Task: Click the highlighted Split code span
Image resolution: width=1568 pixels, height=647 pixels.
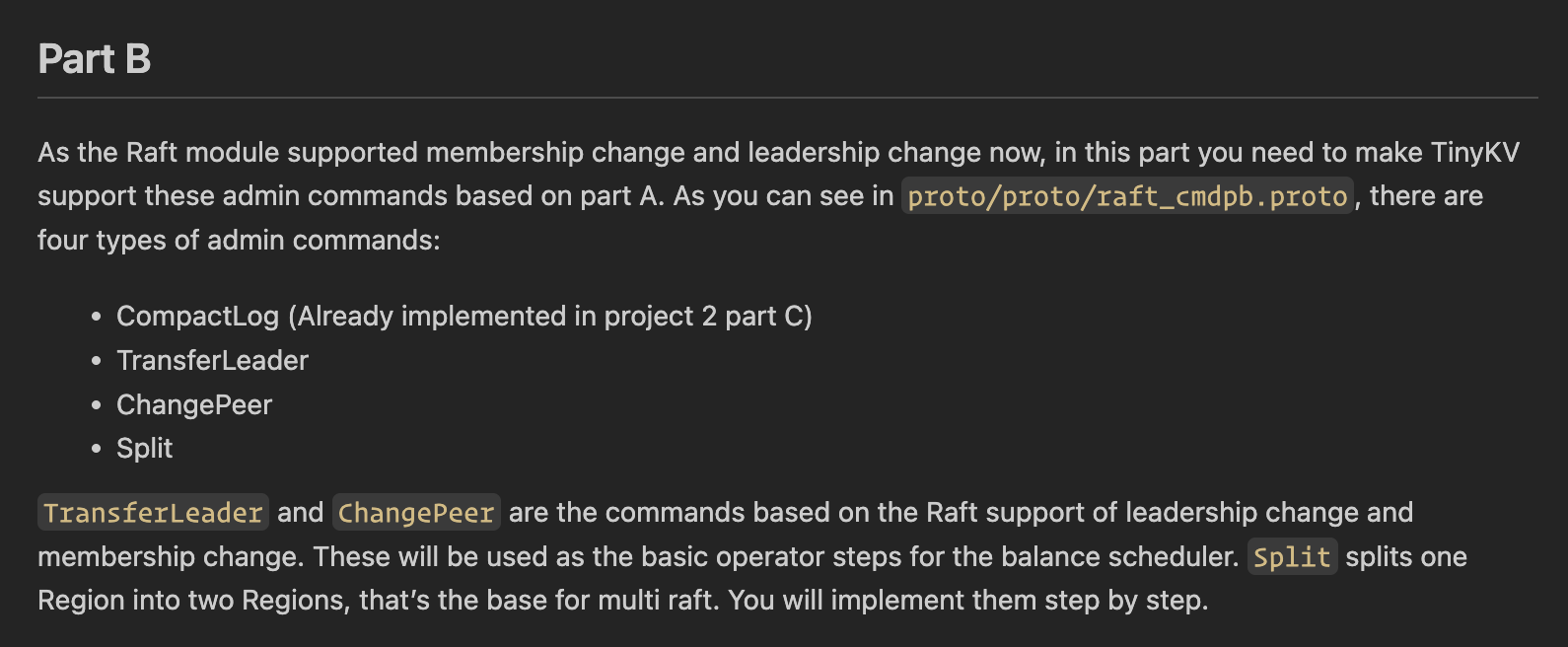Action: coord(1292,557)
